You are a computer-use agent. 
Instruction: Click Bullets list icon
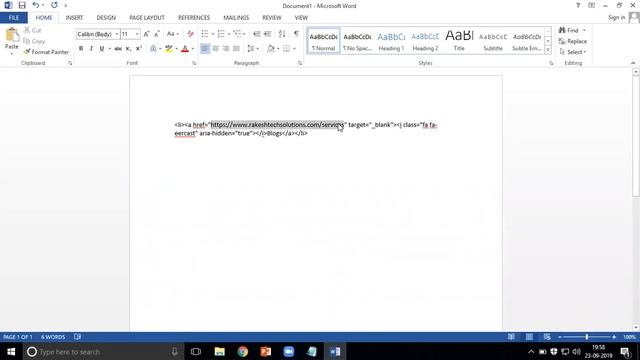tap(205, 34)
